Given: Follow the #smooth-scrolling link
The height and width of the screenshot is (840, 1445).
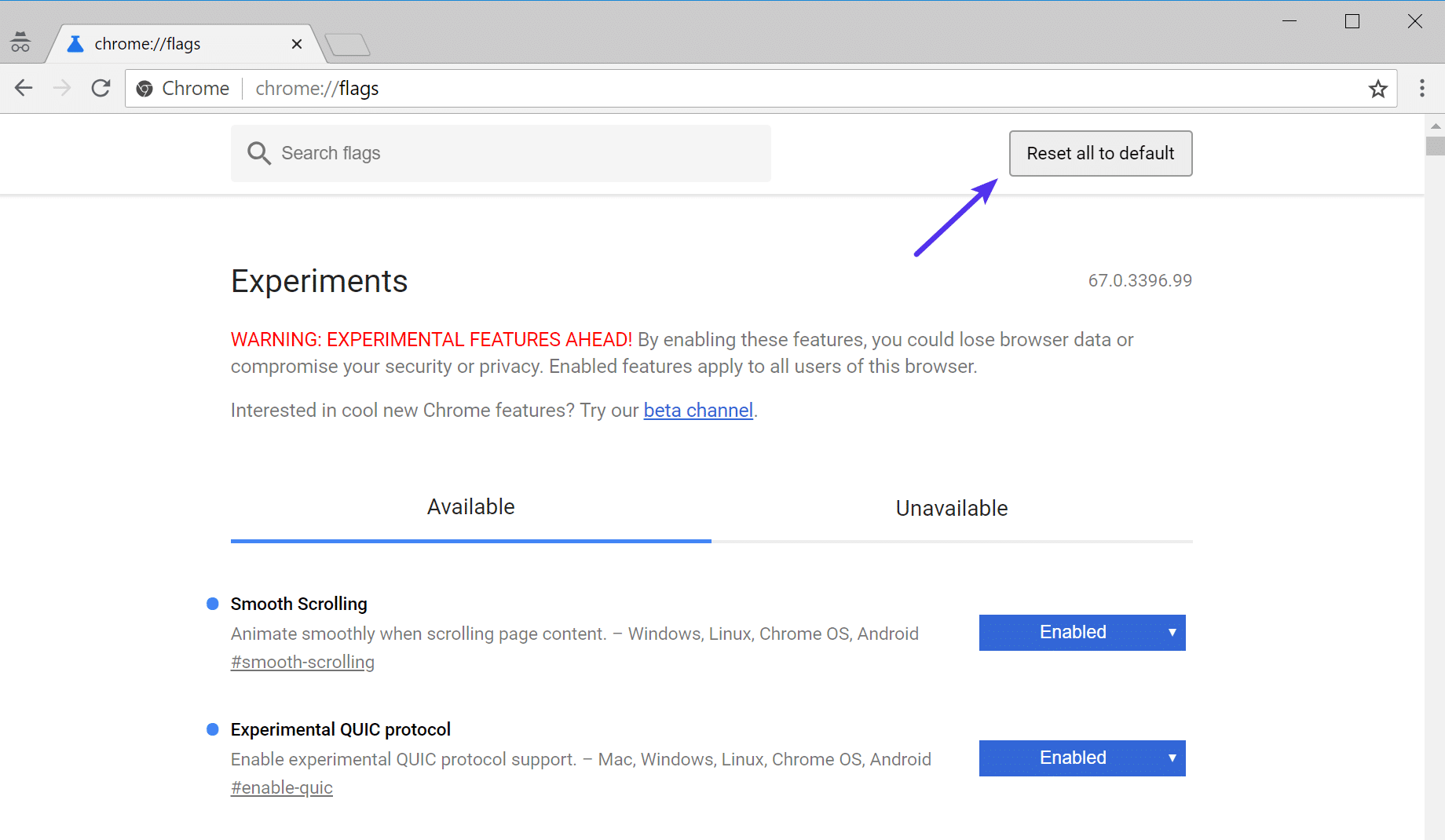Looking at the screenshot, I should click(x=302, y=662).
